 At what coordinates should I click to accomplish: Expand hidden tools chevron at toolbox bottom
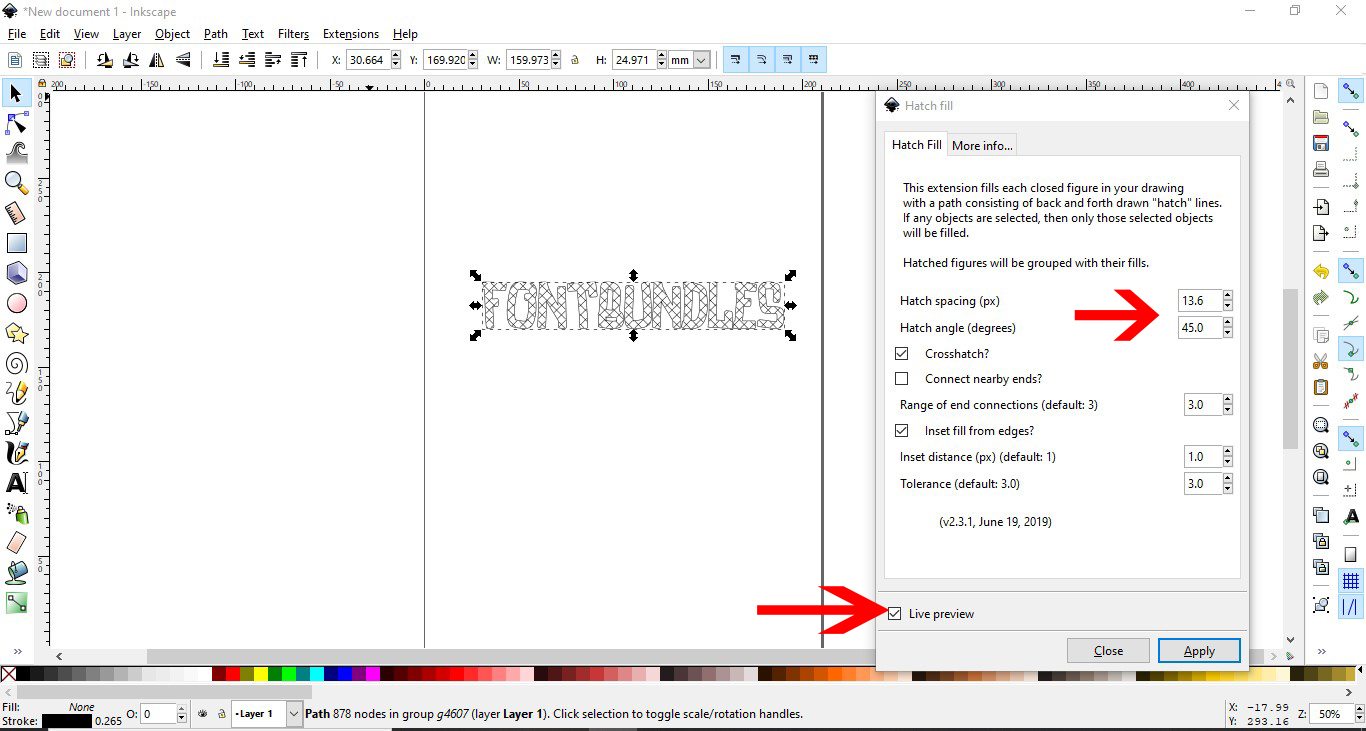pyautogui.click(x=16, y=651)
